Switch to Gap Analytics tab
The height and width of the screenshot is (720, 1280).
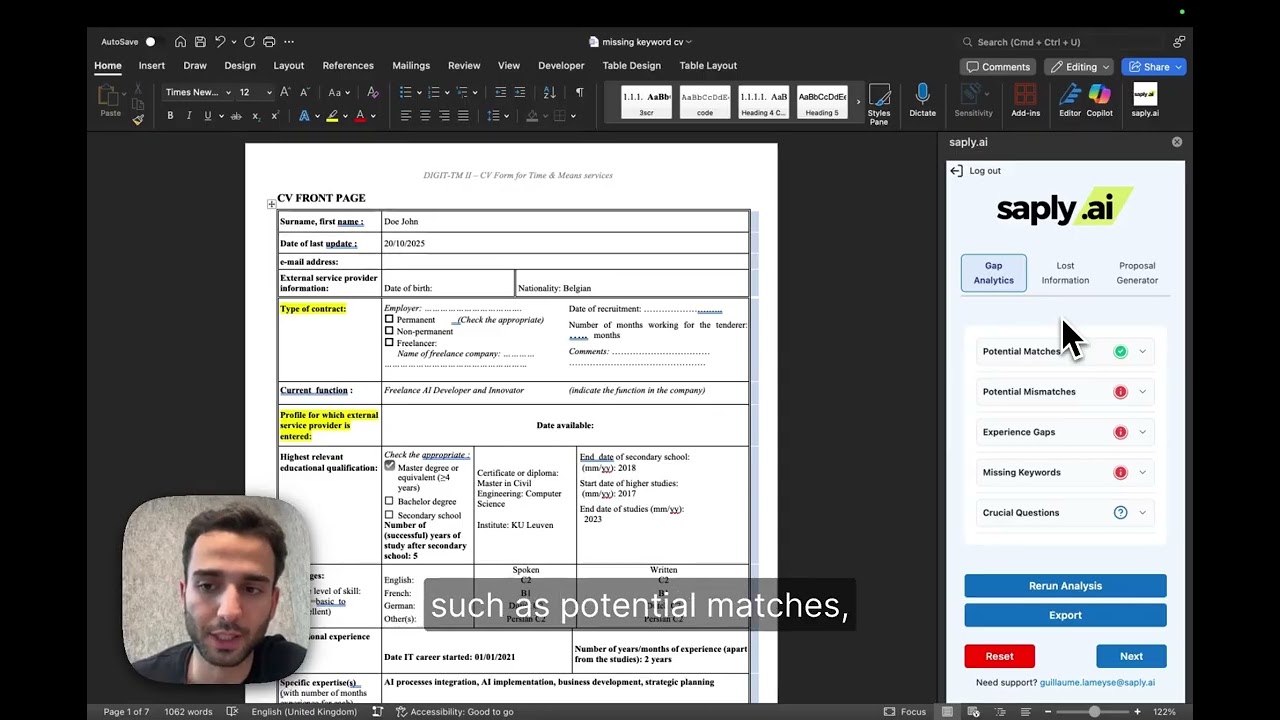993,273
